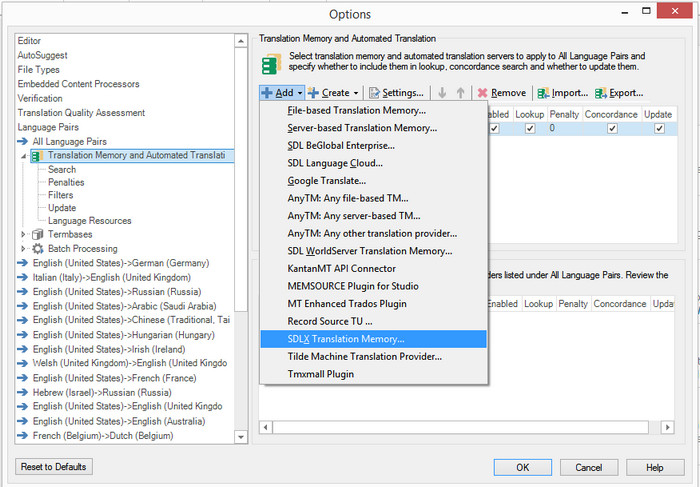Choose Record Source TU menu item
The height and width of the screenshot is (487, 700).
[374, 321]
